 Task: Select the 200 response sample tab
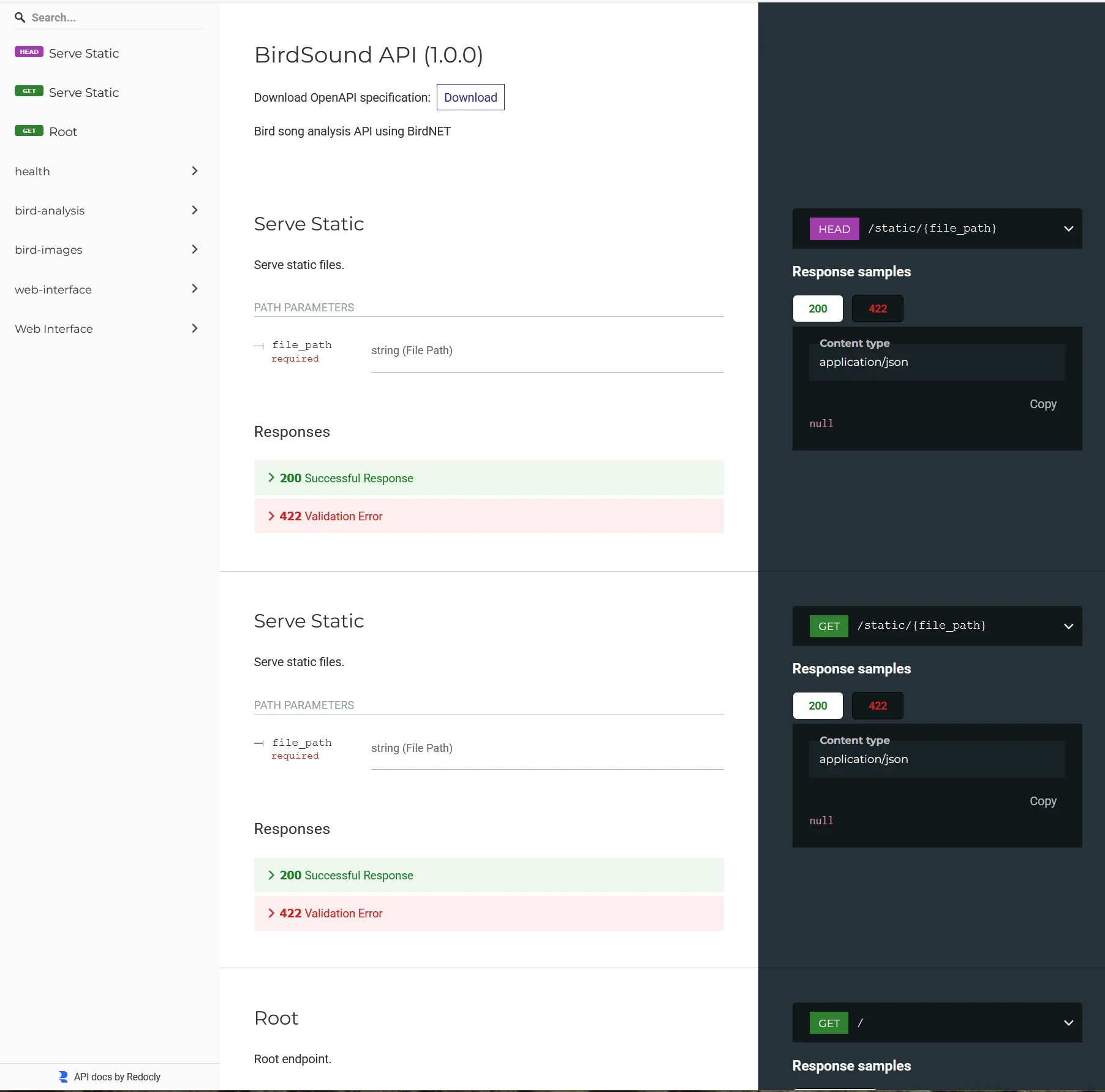(x=817, y=308)
